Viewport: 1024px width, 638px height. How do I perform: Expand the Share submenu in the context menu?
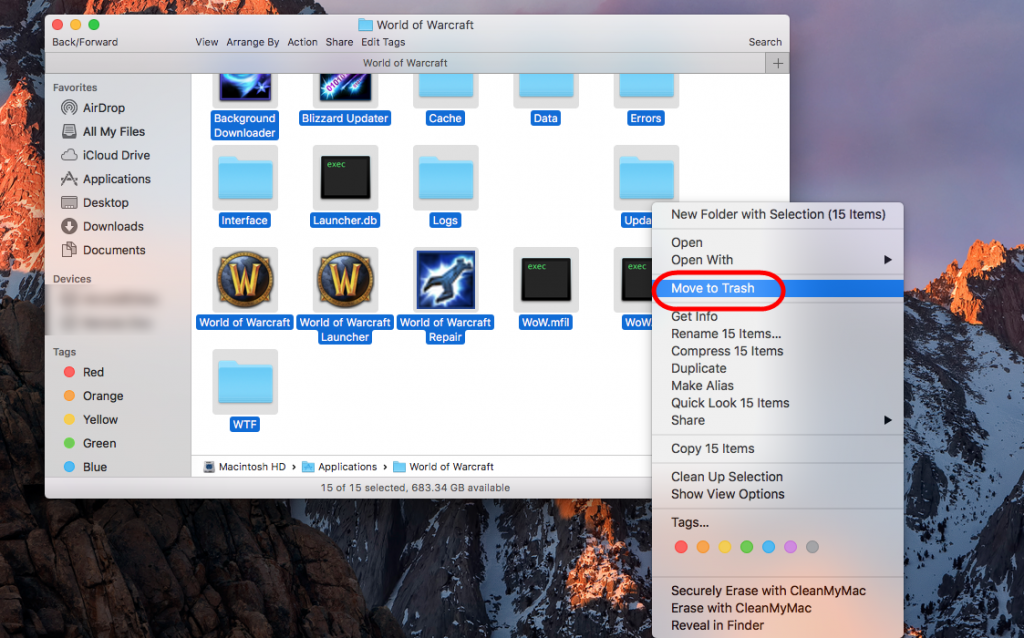[690, 420]
